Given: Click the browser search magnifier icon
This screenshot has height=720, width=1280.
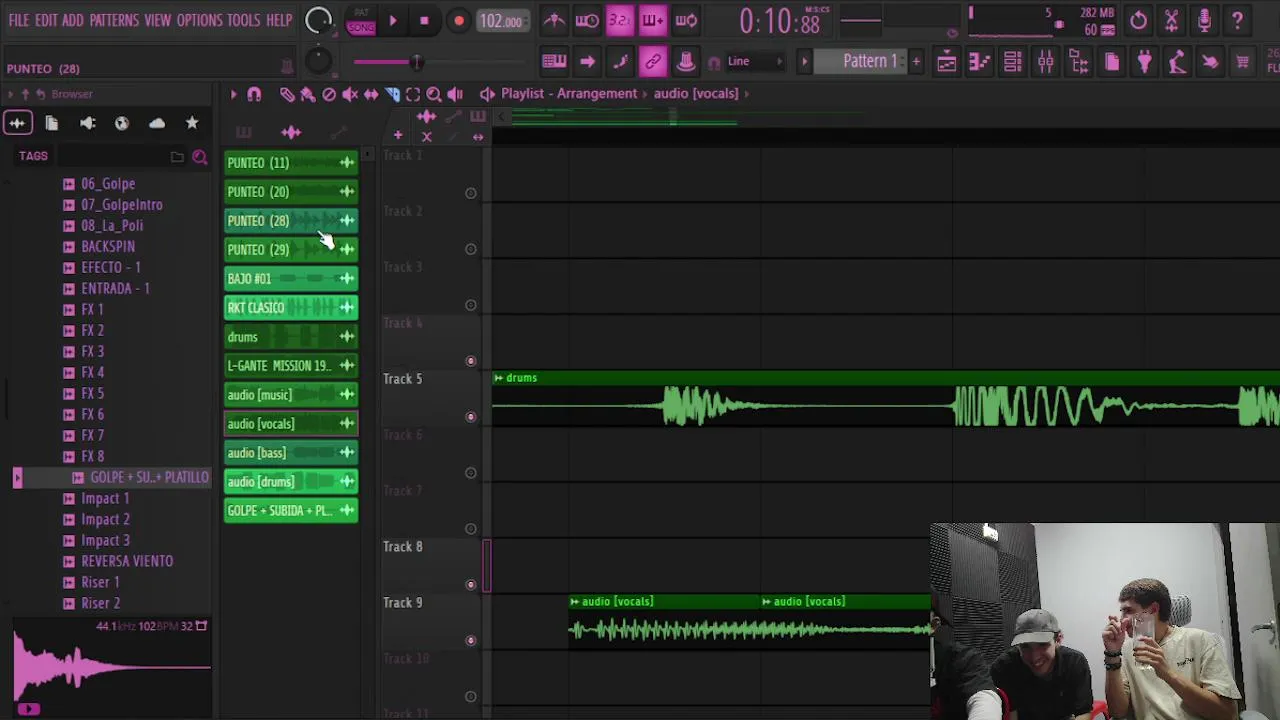Looking at the screenshot, I should coord(199,157).
